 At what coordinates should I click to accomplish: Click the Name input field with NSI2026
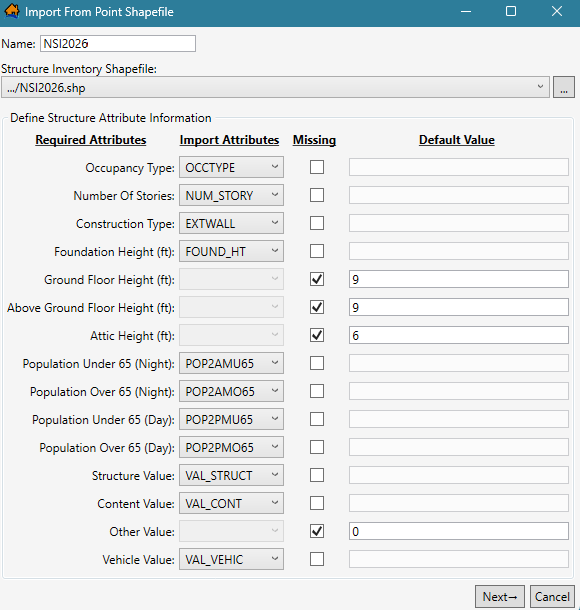118,44
